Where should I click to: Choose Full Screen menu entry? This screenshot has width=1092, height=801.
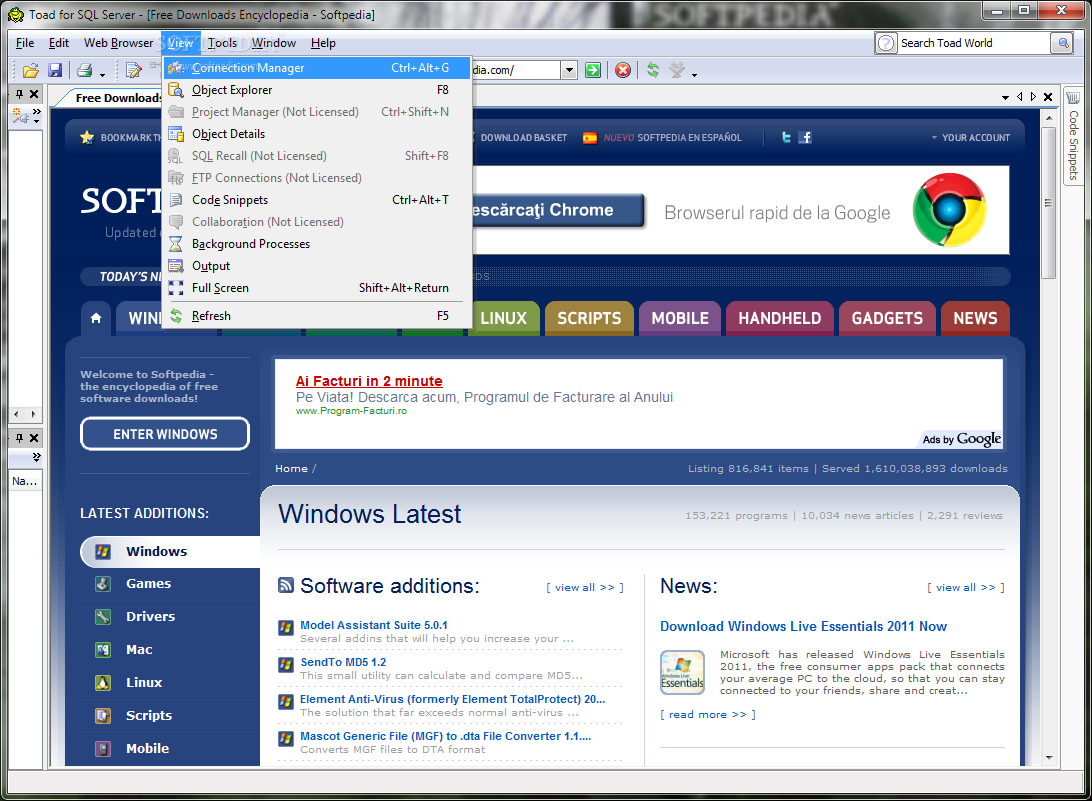coord(317,288)
